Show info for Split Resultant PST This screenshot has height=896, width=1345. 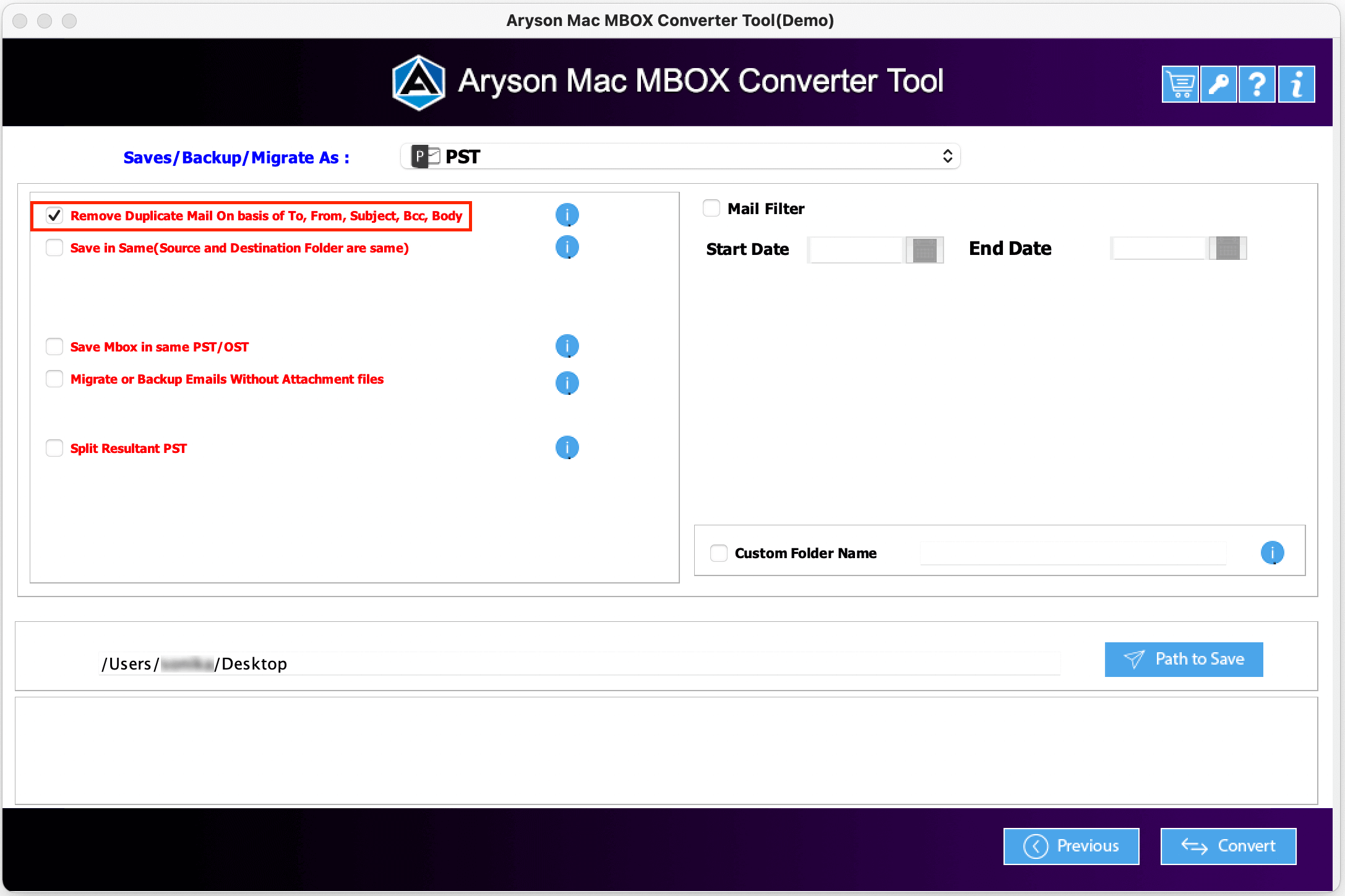coord(567,447)
